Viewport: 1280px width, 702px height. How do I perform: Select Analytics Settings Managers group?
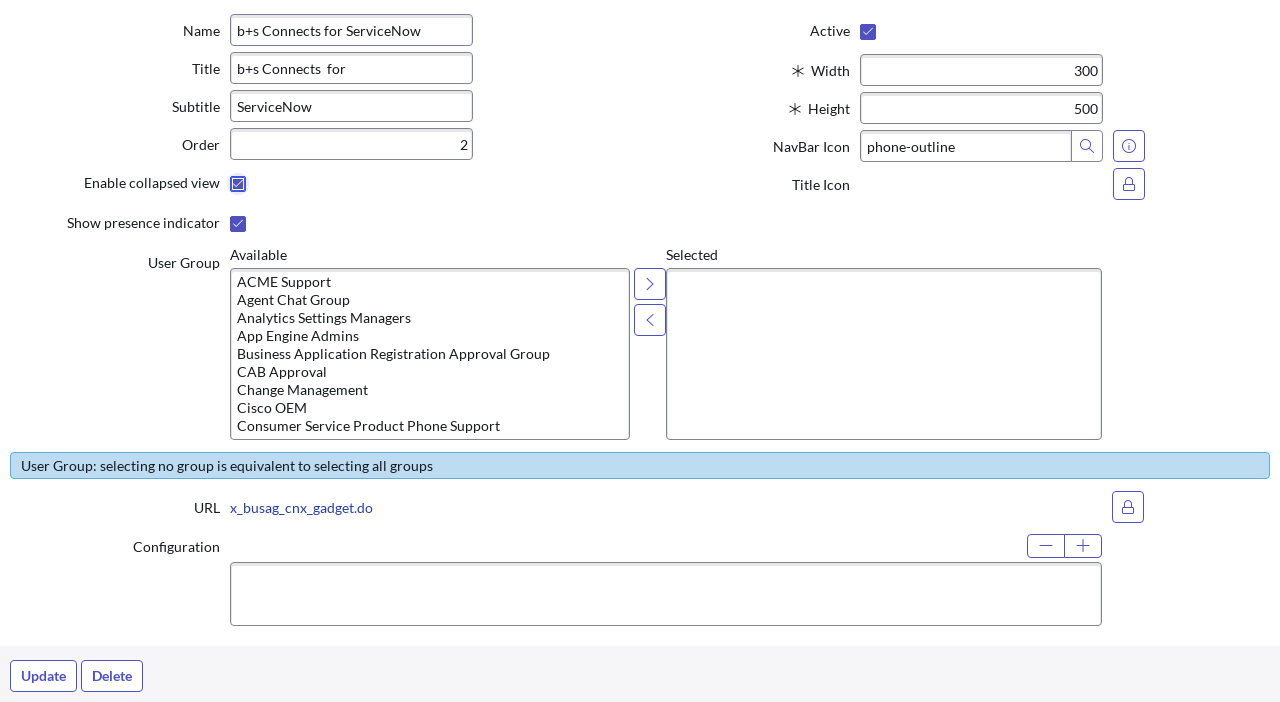[430, 318]
